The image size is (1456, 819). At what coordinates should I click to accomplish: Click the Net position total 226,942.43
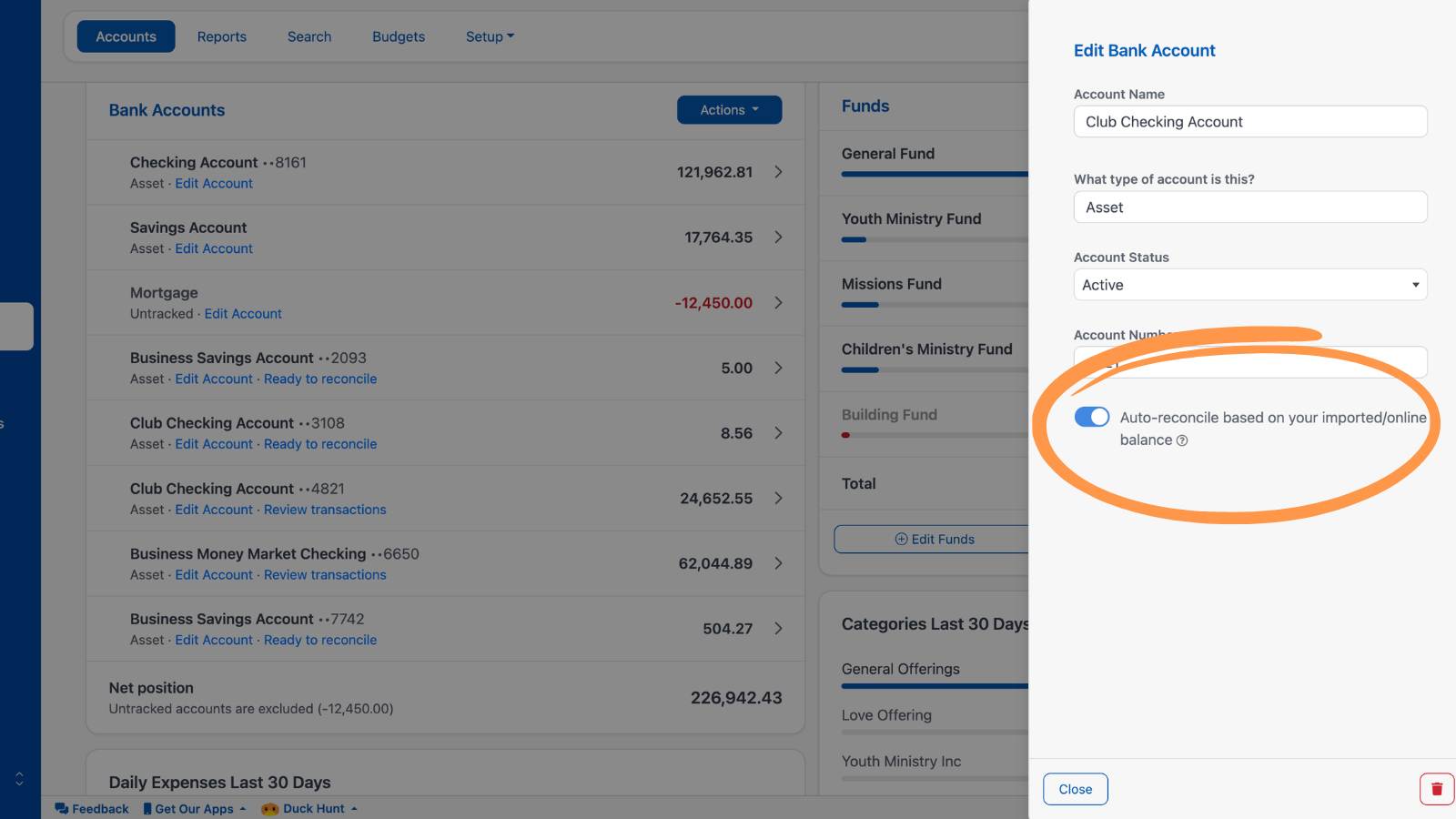point(736,698)
